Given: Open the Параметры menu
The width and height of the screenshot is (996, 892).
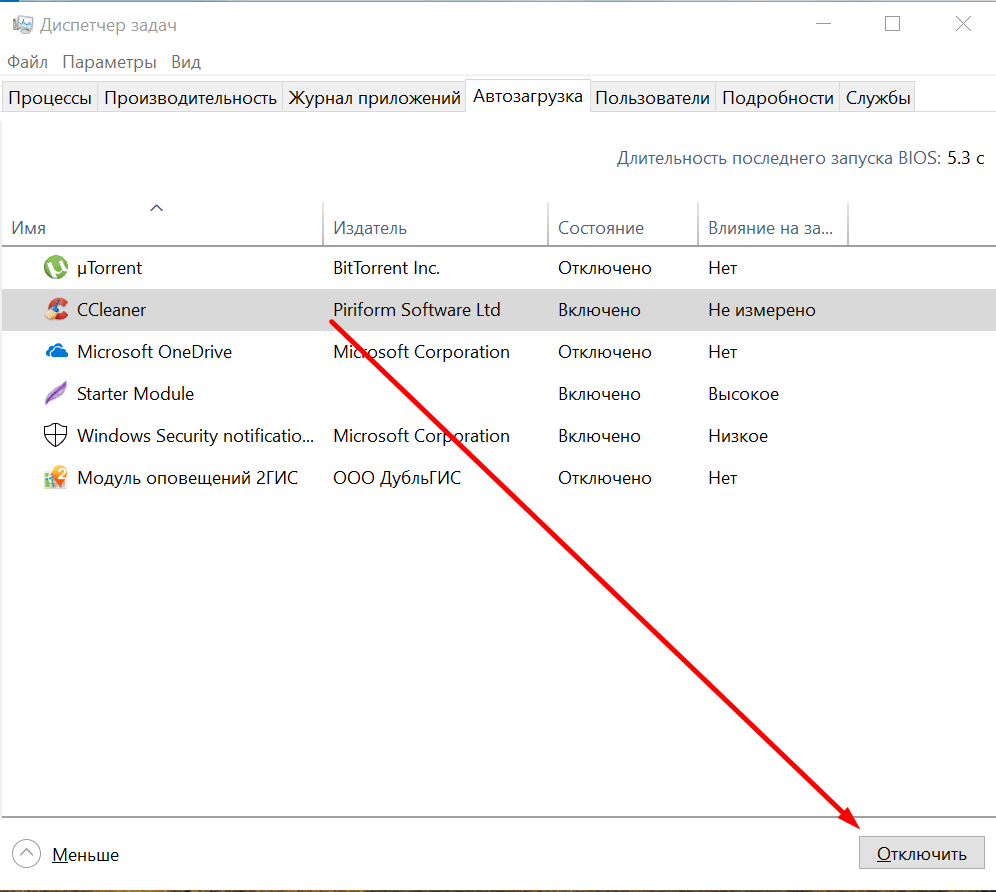Looking at the screenshot, I should pos(109,62).
